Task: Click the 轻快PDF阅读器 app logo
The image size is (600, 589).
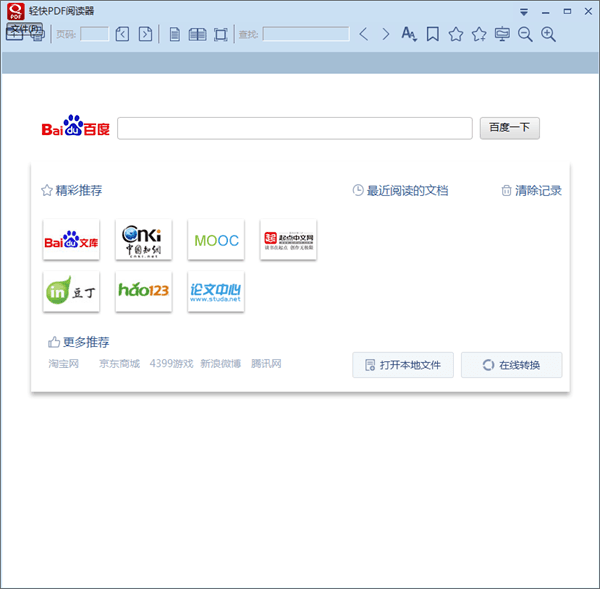Action: tap(16, 11)
